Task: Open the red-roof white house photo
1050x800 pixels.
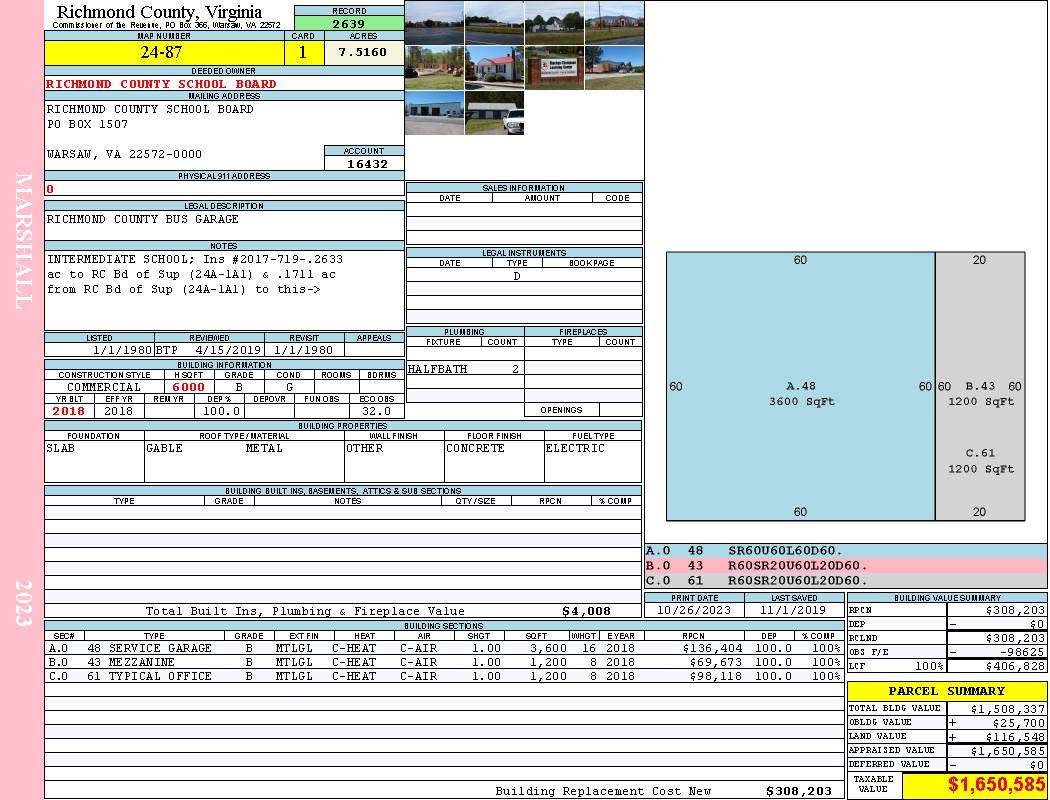Action: (494, 68)
